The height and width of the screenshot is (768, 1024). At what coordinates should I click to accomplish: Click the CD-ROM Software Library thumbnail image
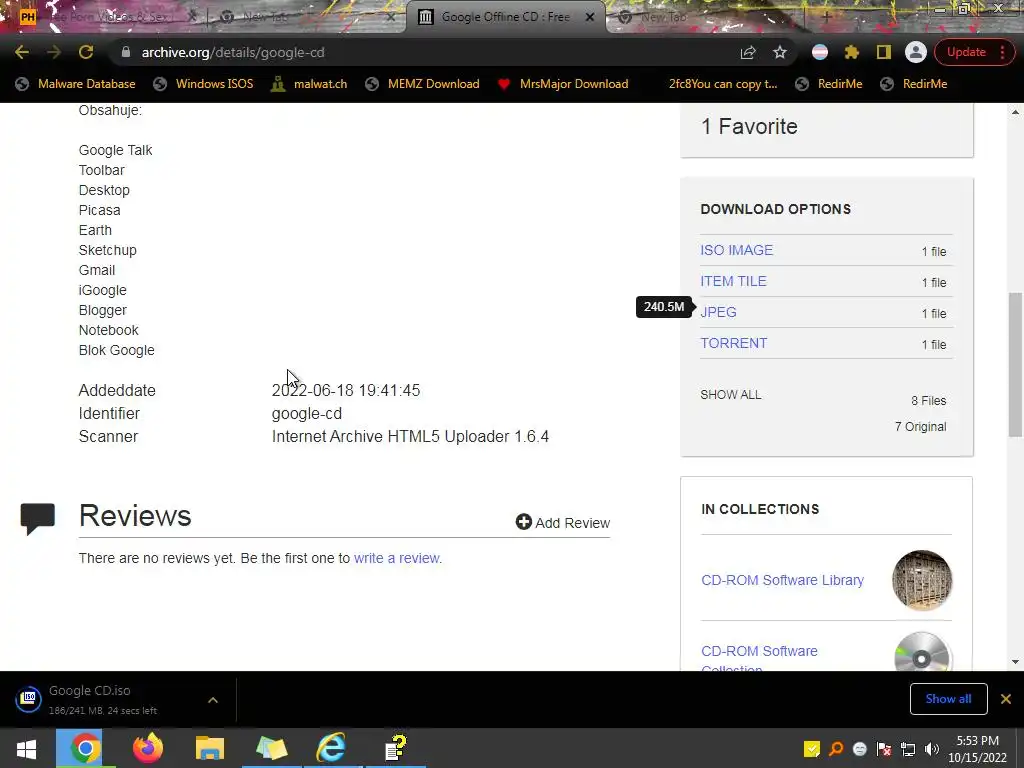921,580
